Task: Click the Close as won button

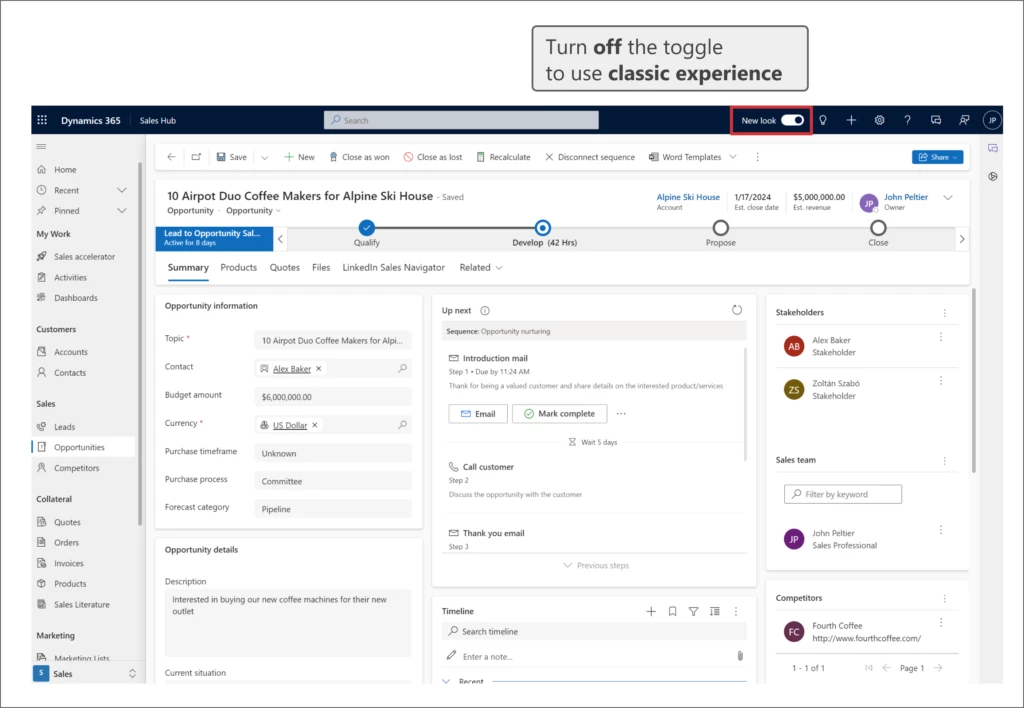Action: point(360,156)
